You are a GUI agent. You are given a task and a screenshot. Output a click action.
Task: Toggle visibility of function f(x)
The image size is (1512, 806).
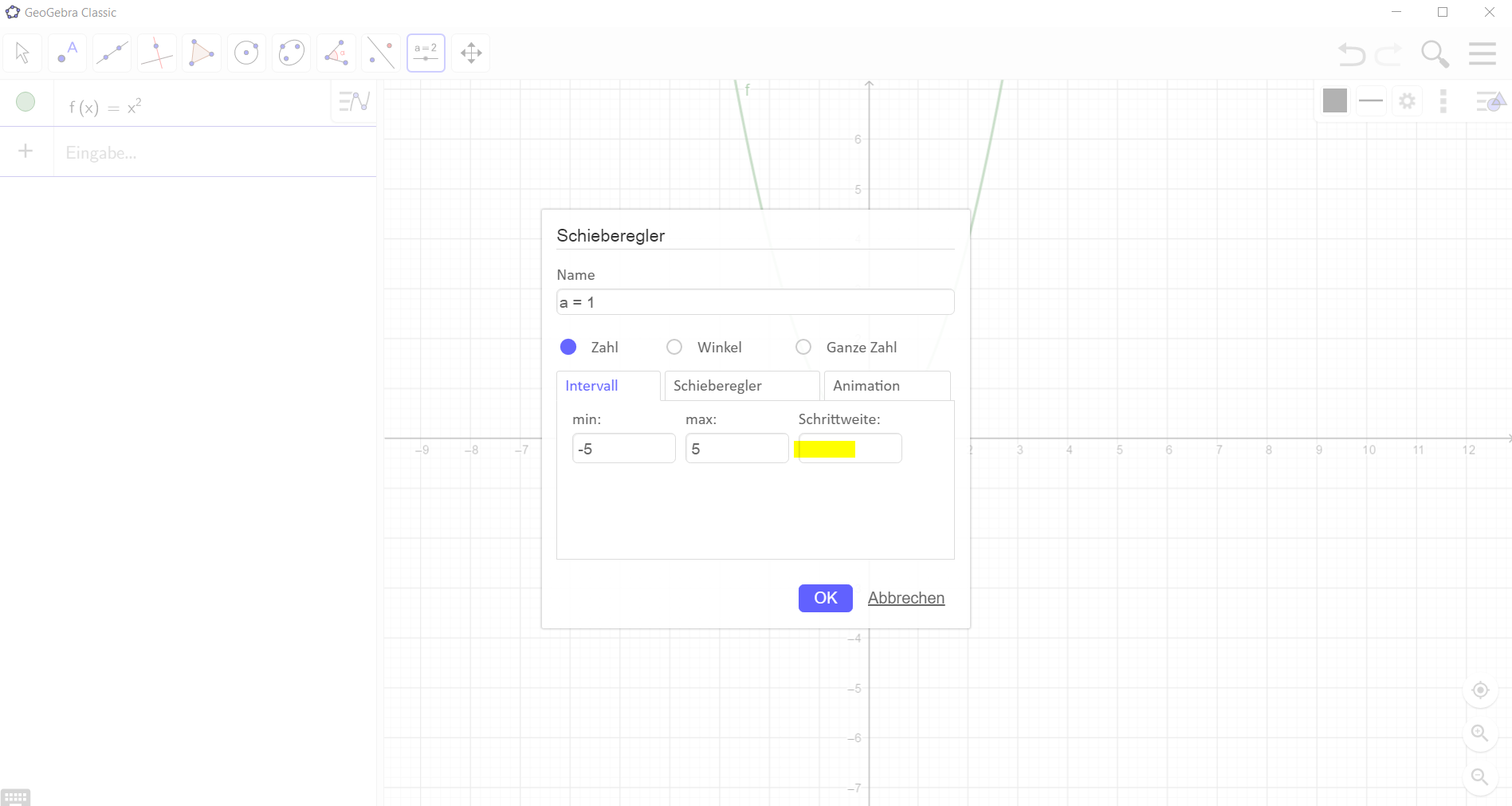26,102
